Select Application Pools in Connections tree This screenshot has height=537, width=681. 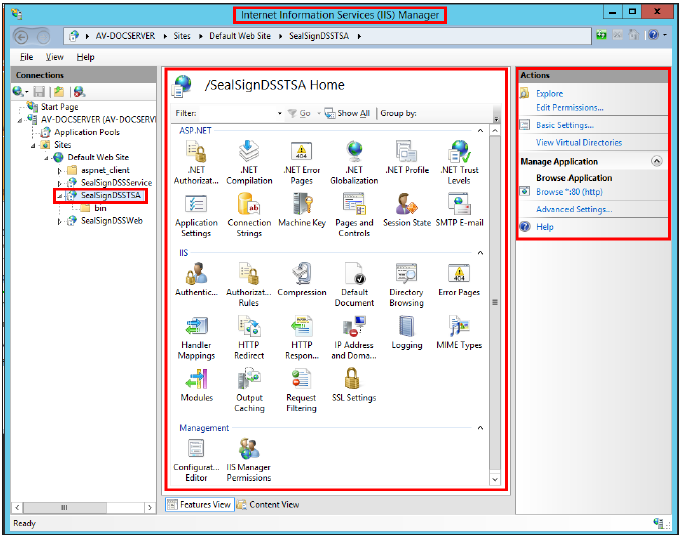pos(87,132)
